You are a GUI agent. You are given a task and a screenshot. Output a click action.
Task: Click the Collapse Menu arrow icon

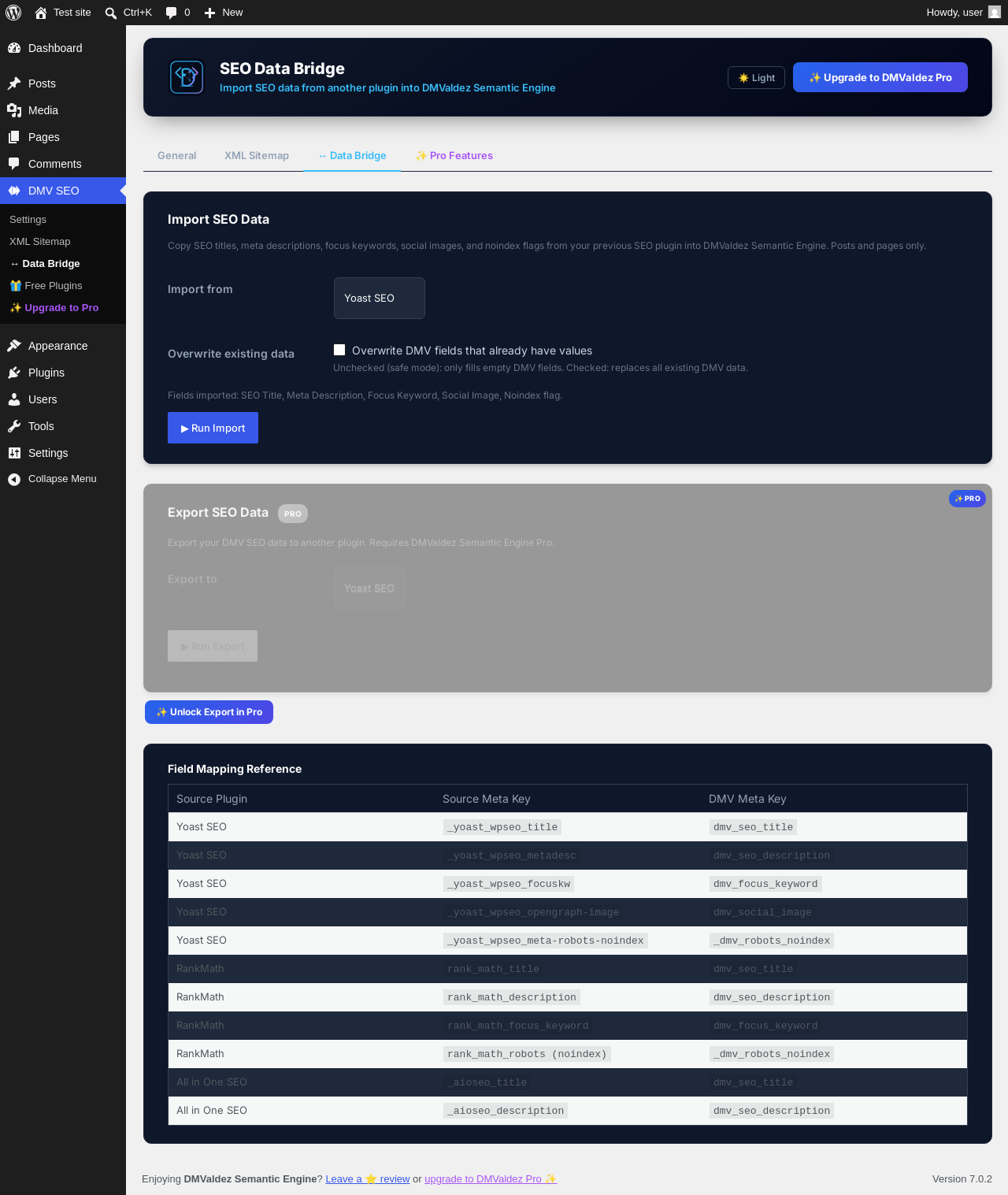tap(14, 479)
